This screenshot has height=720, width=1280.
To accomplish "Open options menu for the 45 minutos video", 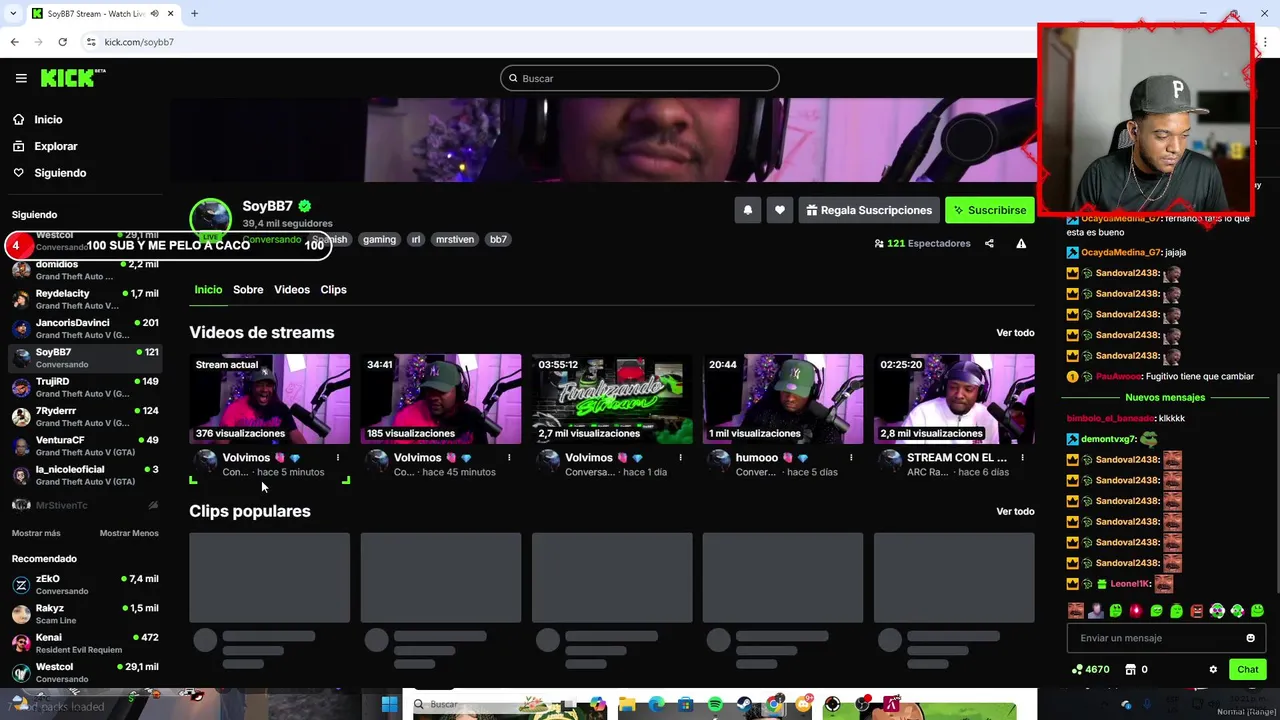I will click(x=509, y=457).
